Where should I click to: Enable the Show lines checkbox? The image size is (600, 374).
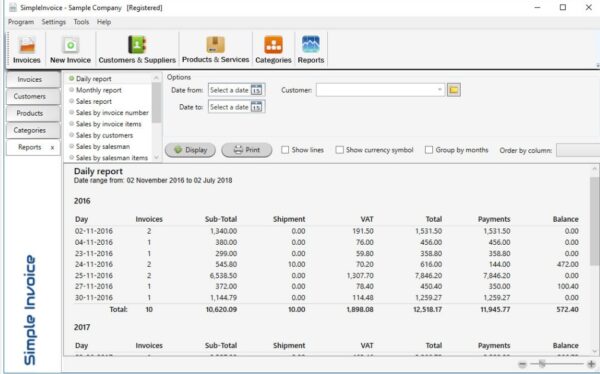(x=285, y=150)
